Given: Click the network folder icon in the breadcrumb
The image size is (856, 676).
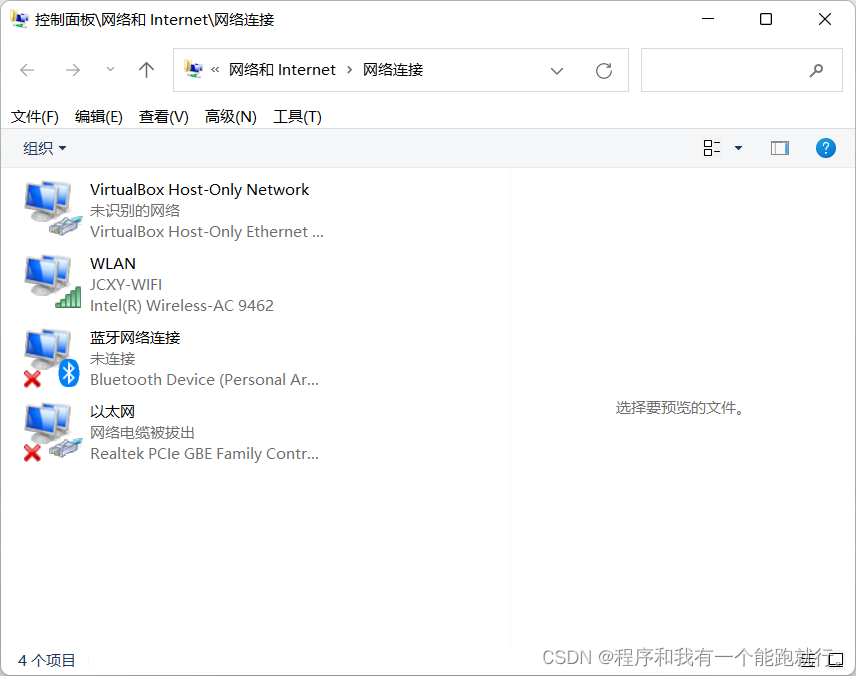Looking at the screenshot, I should 194,69.
